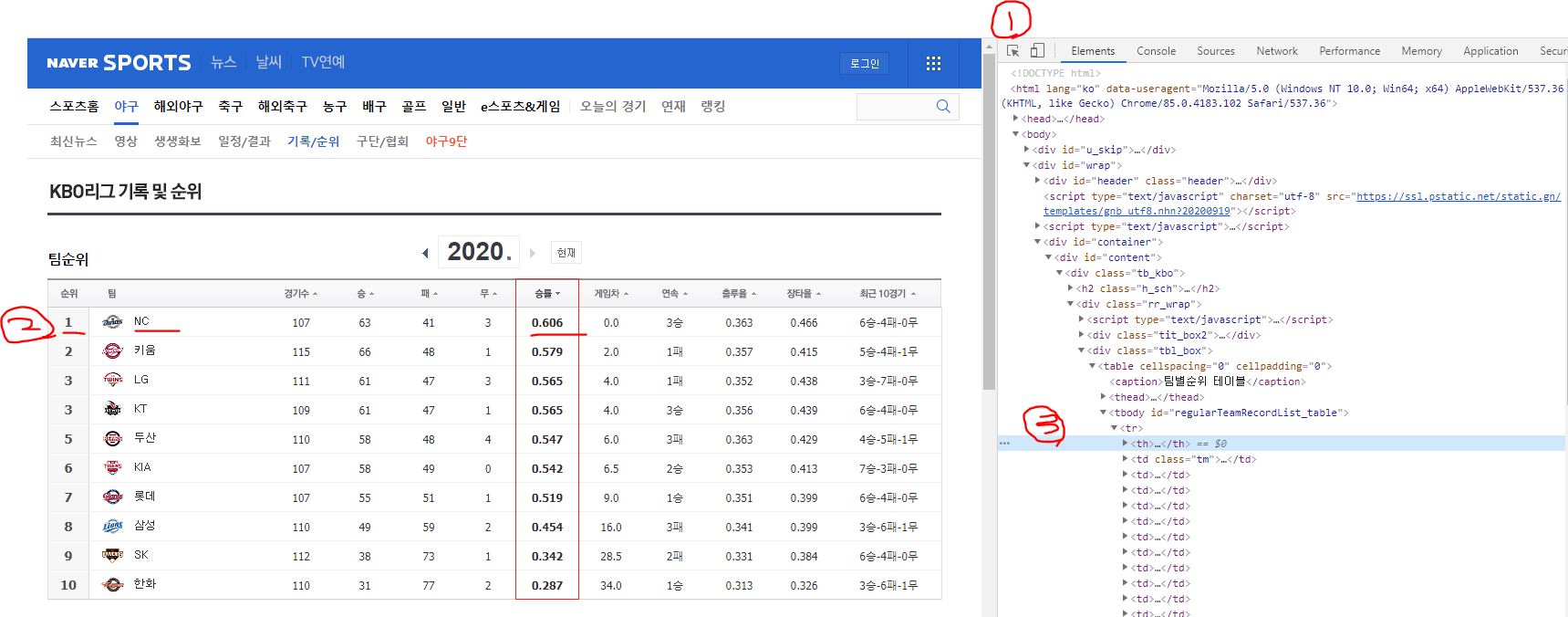1568x617 pixels.
Task: Switch to the Console tab in DevTools
Action: [1156, 51]
